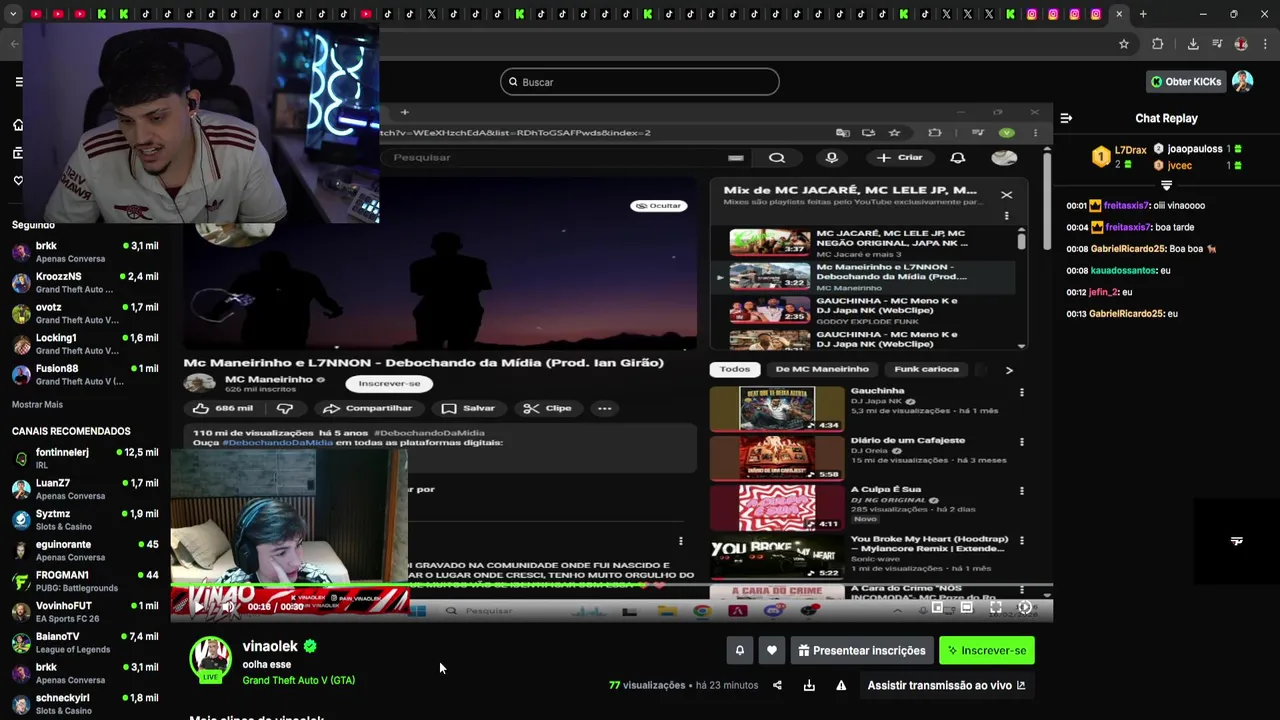Screen dimensions: 1280x720
Task: Click kauadossantos username in chat
Action: (1123, 270)
